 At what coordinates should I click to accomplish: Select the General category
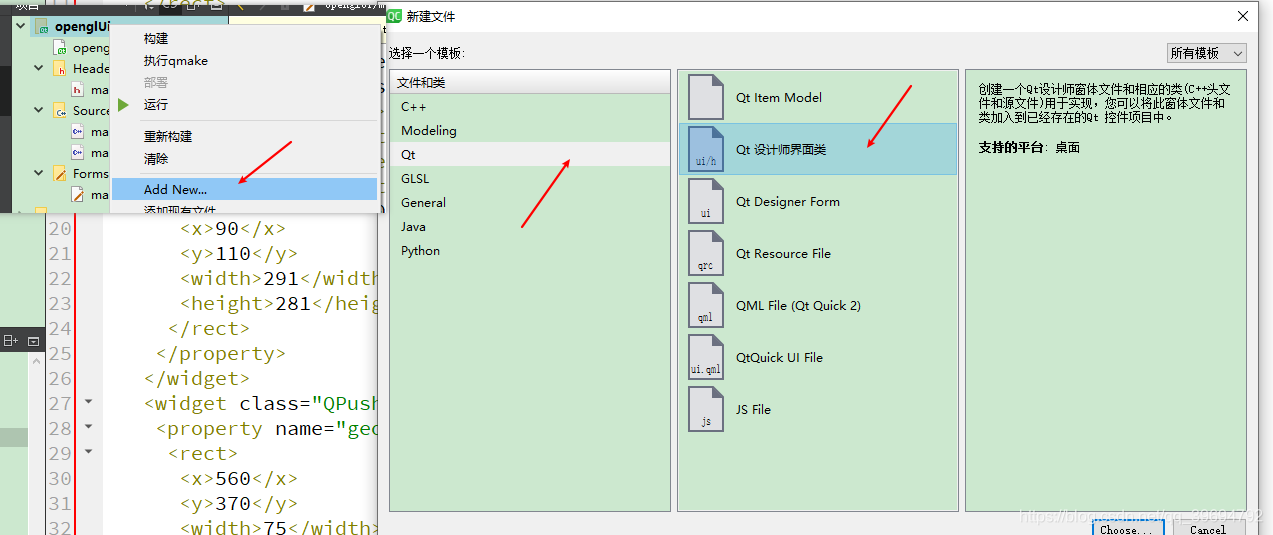coord(530,202)
